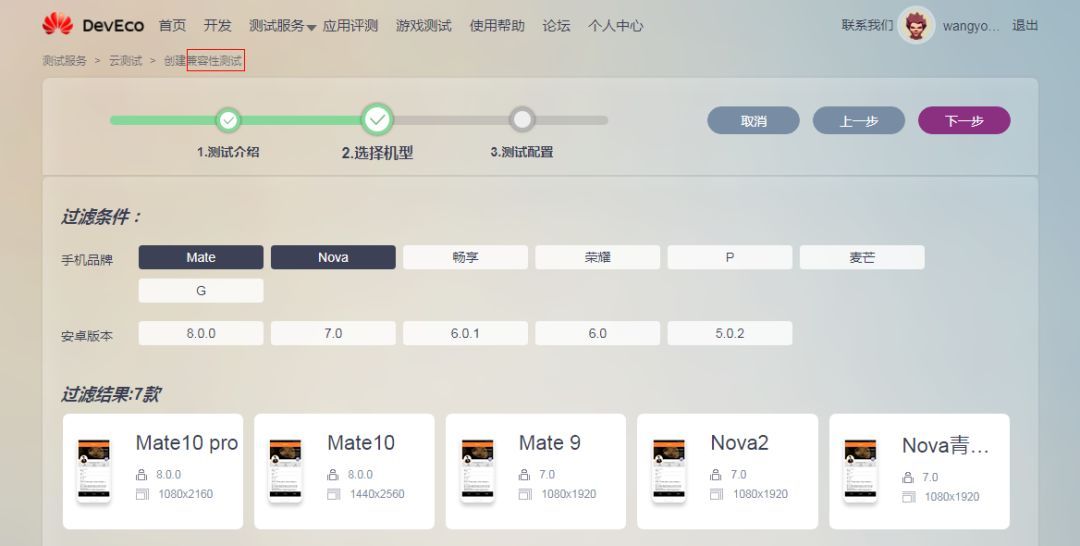Screen dimensions: 1080x546
Task: Filter by Android version 6.0.1
Action: 466,333
